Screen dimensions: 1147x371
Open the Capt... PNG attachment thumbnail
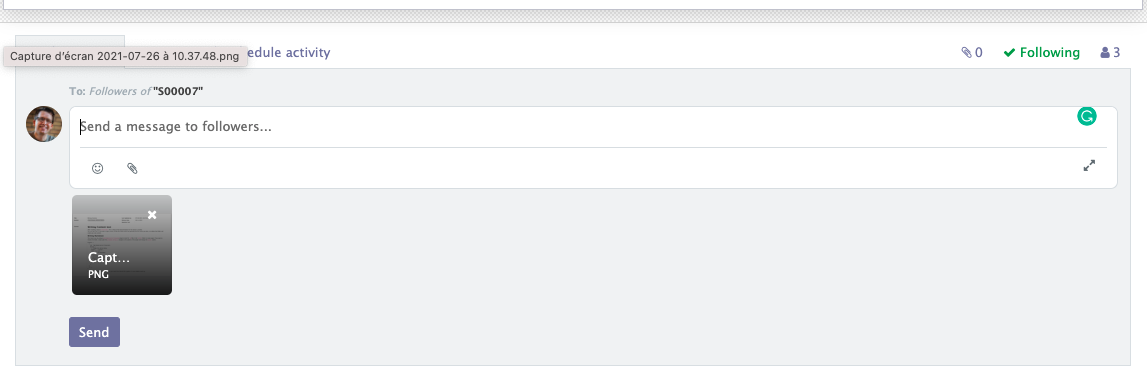(x=122, y=245)
